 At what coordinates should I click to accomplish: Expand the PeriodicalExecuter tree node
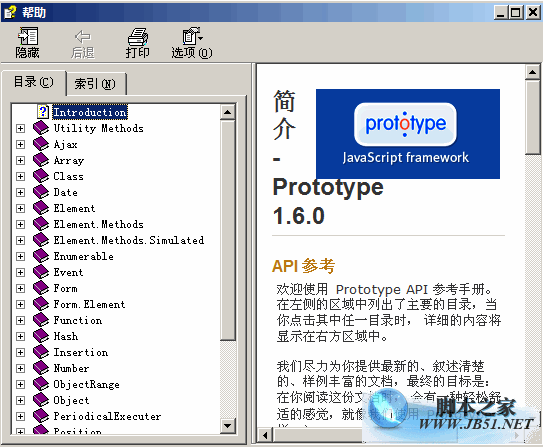(20, 416)
